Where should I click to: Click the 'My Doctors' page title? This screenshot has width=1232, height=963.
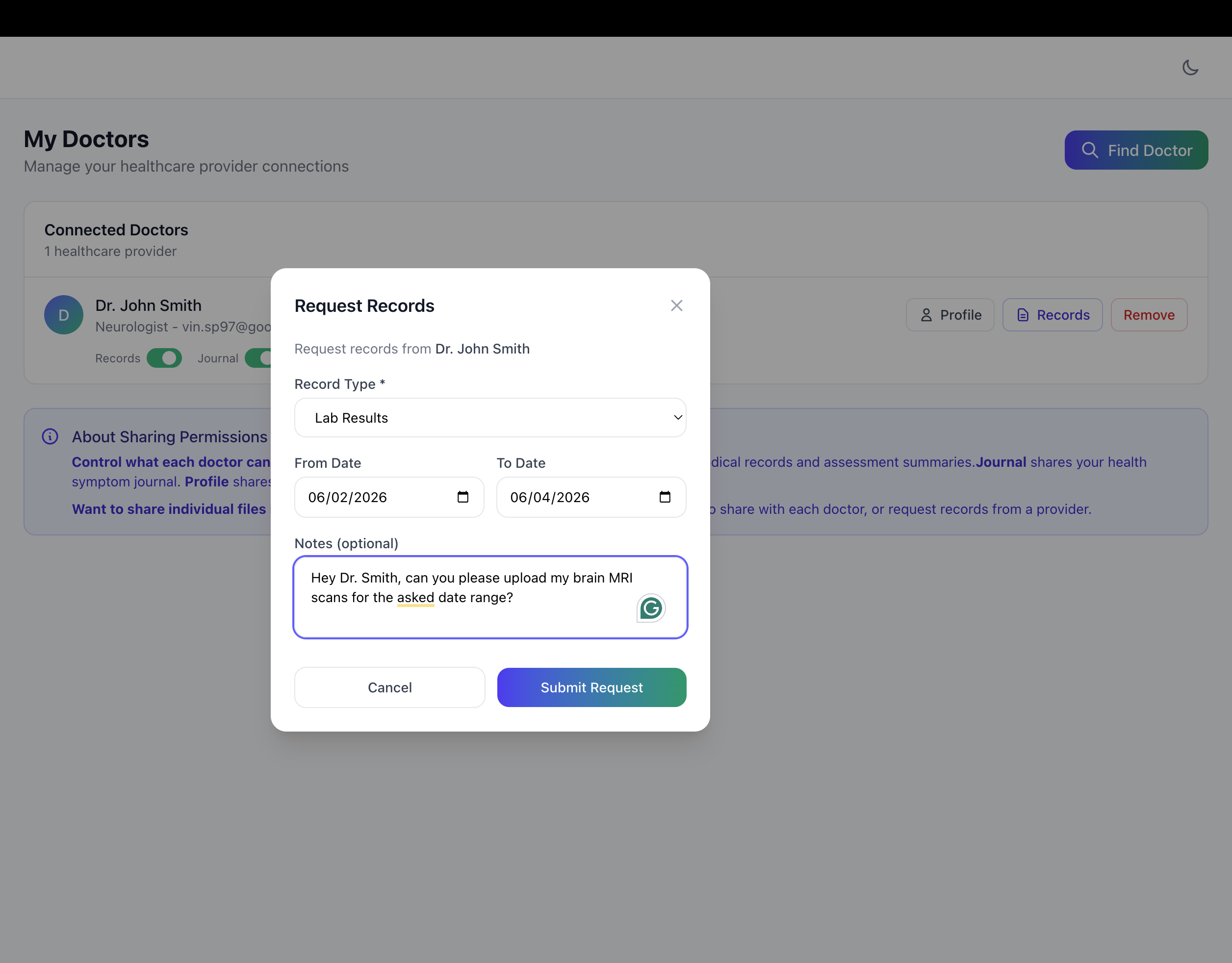(86, 139)
